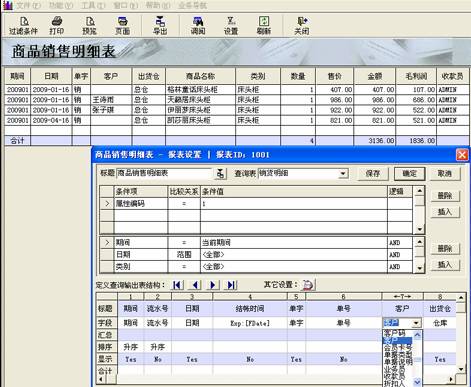471x387 pixels.
Task: Open the 业务导航 menu
Action: (192, 5)
